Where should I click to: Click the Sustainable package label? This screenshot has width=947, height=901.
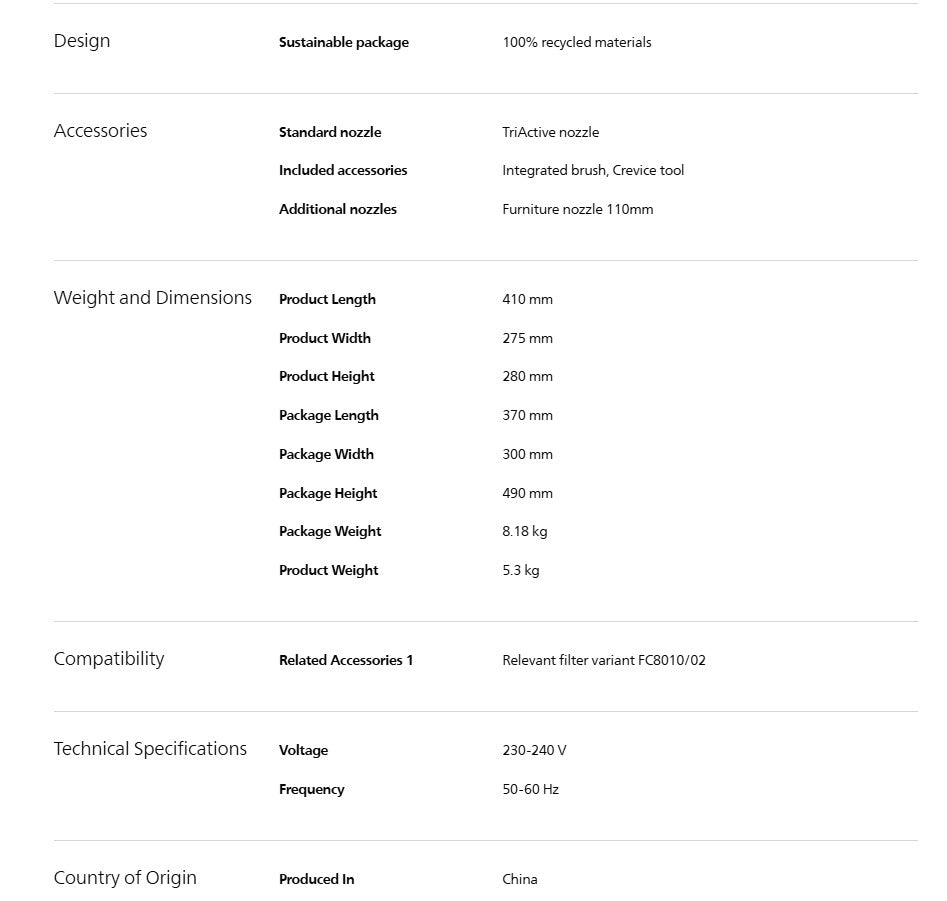344,42
